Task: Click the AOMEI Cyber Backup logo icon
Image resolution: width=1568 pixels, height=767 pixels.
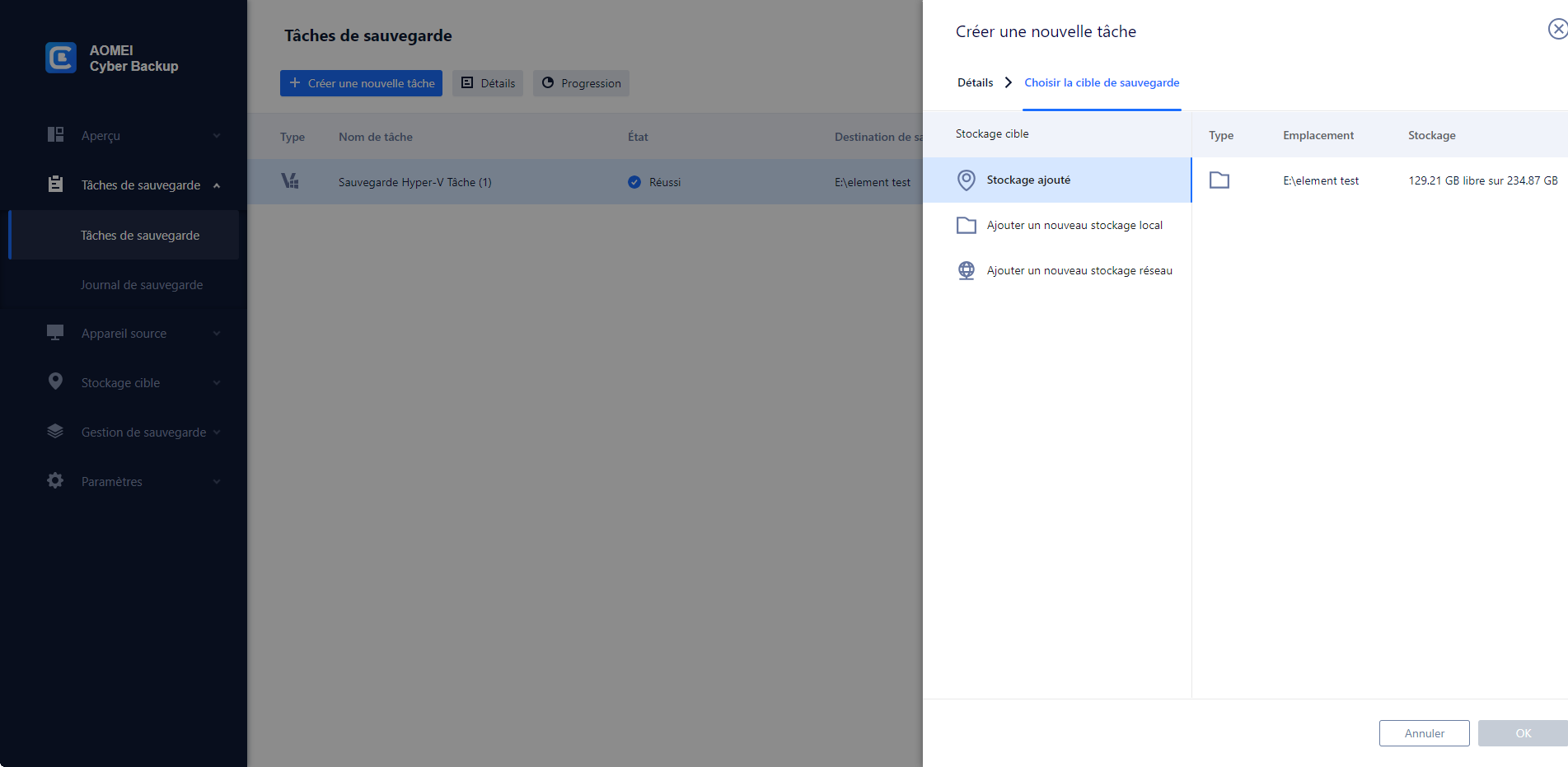Action: point(61,58)
